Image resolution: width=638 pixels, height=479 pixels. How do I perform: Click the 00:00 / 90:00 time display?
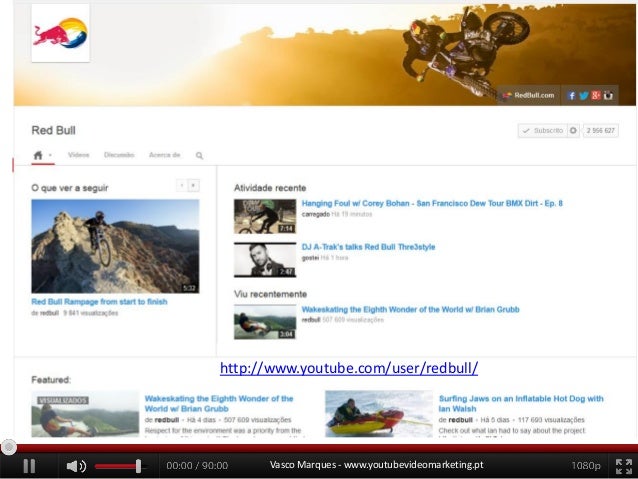click(x=197, y=466)
